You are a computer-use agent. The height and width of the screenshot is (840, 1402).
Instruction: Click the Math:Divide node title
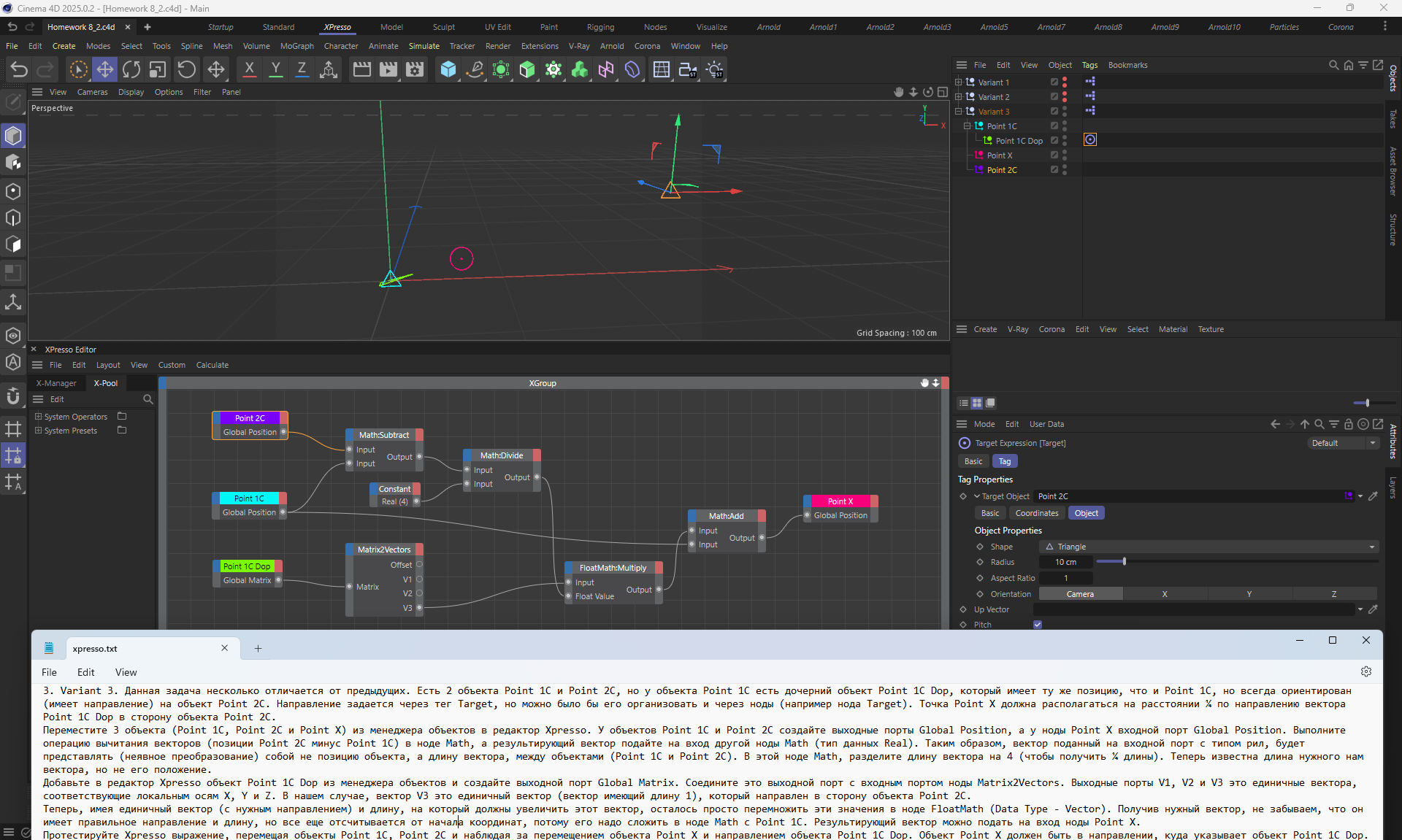(x=501, y=455)
